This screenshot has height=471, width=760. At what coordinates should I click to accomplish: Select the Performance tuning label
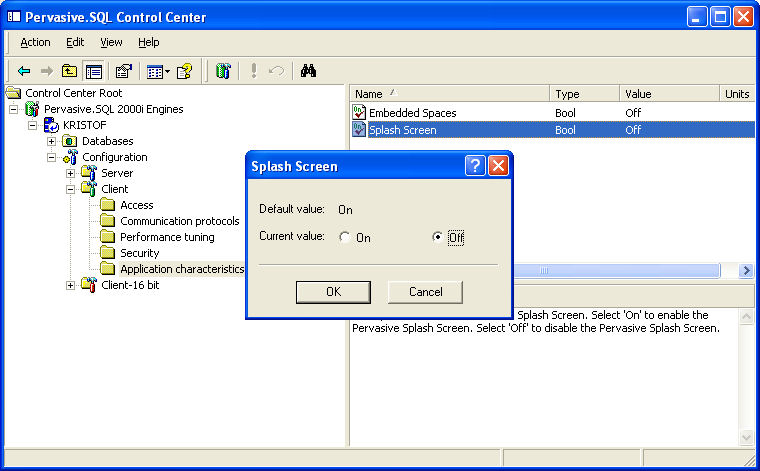coord(167,237)
